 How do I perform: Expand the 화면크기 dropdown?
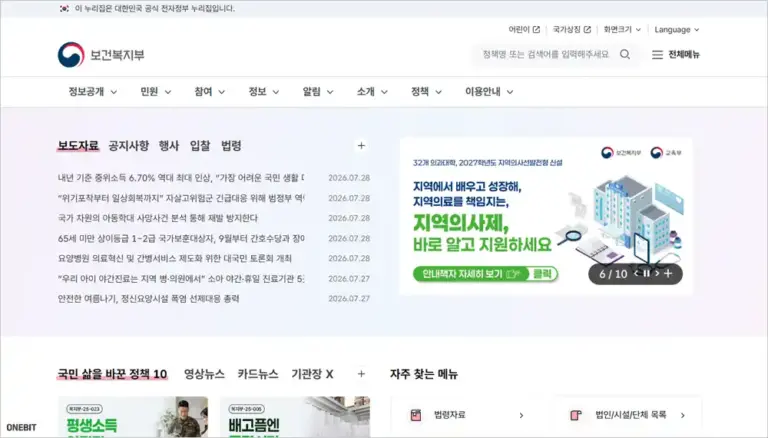click(622, 29)
